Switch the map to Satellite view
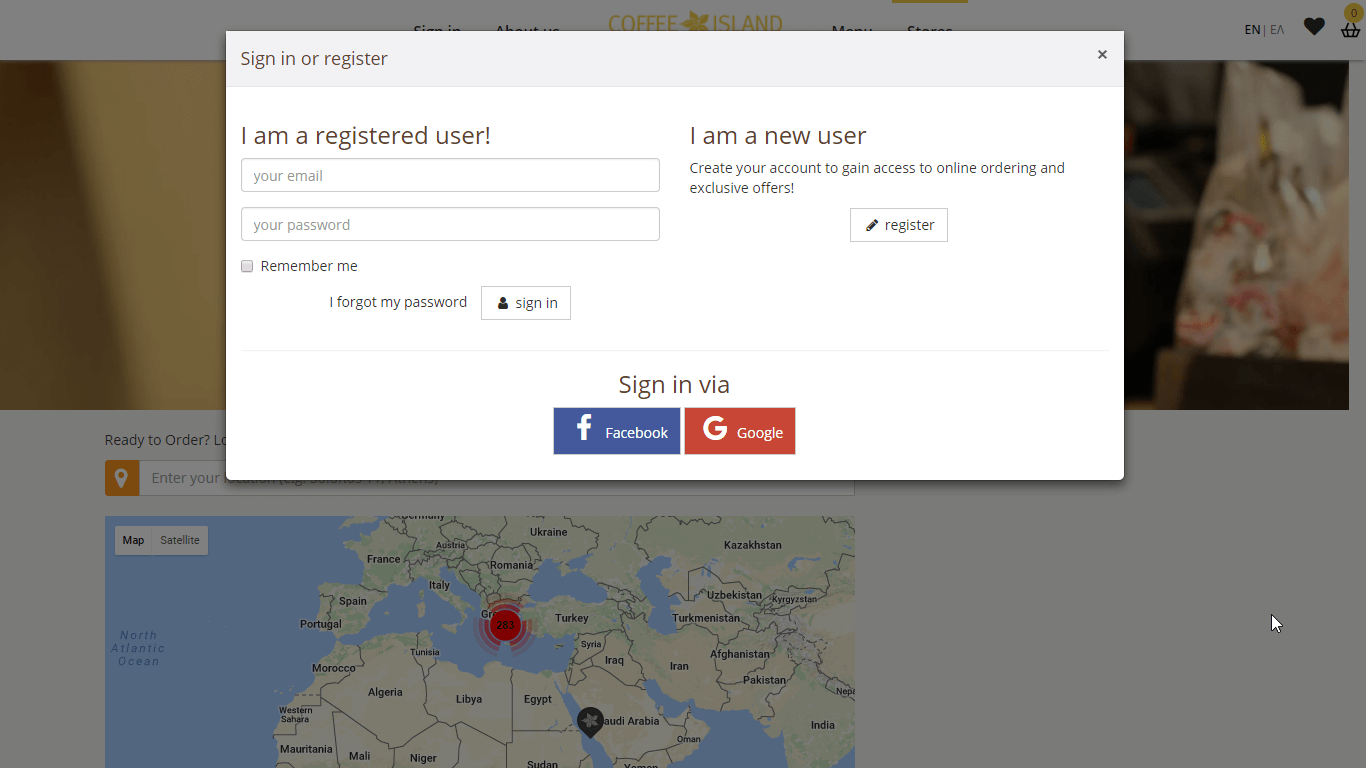This screenshot has height=768, width=1366. [180, 540]
